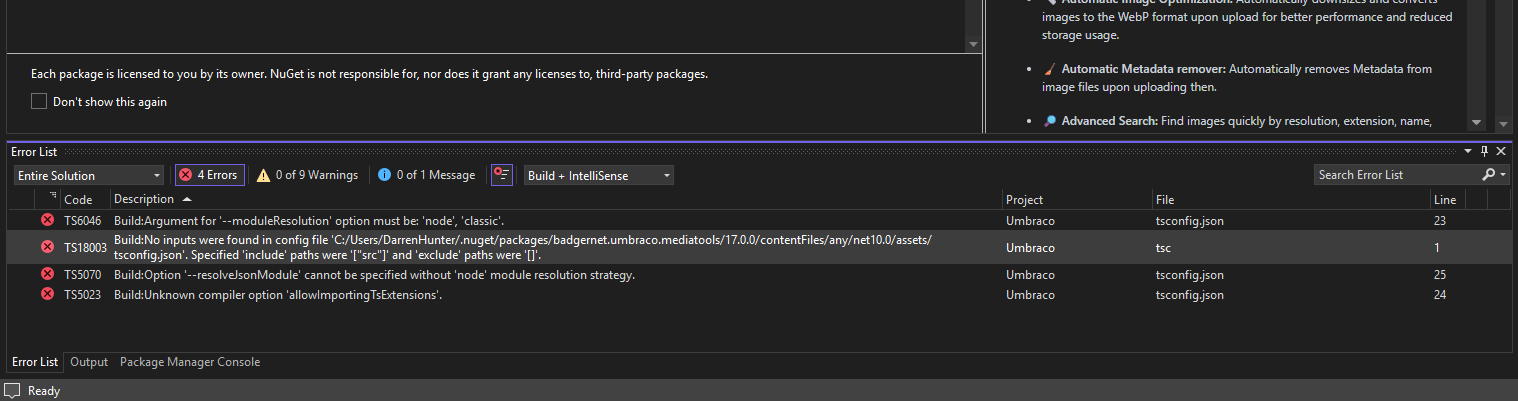Click the category grouping icon in the column header
The width and height of the screenshot is (1518, 401).
pos(52,198)
